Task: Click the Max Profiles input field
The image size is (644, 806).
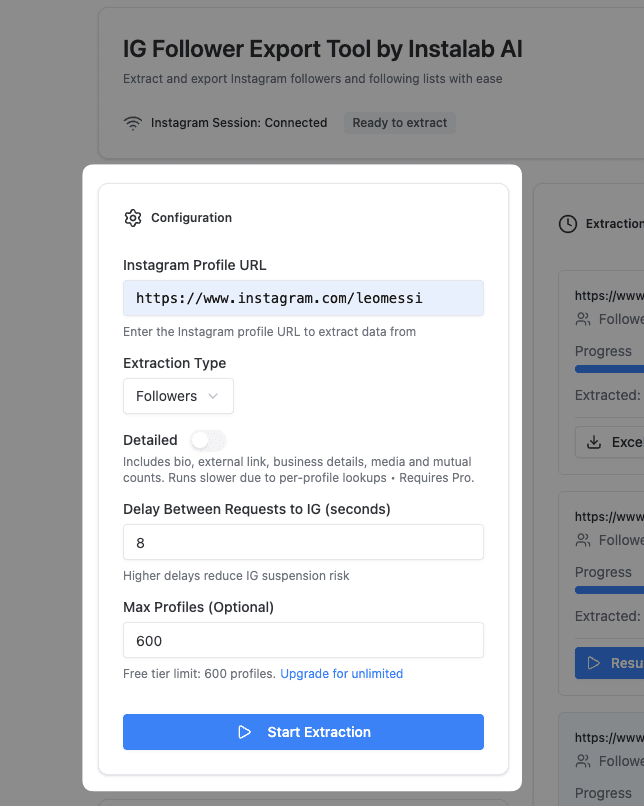Action: tap(303, 640)
